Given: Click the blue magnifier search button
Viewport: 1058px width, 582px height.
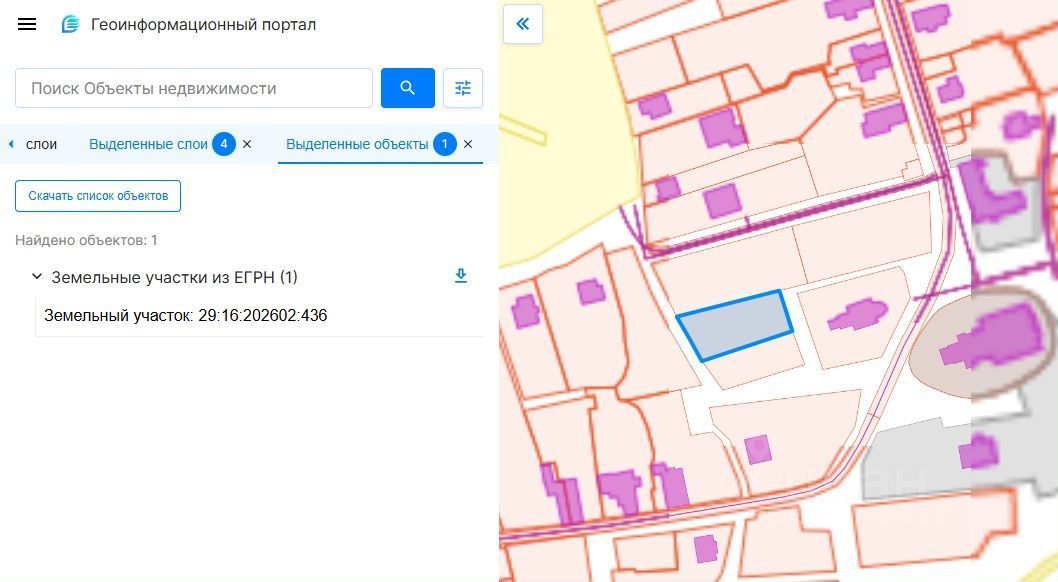Looking at the screenshot, I should click(408, 88).
